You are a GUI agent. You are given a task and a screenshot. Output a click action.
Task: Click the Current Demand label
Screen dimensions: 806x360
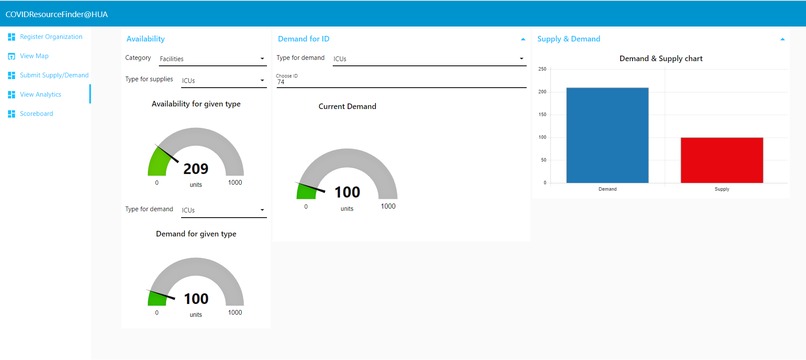coord(347,106)
